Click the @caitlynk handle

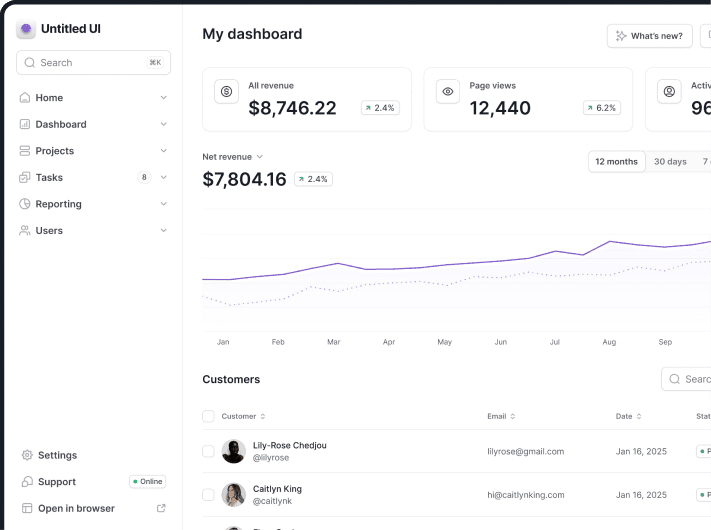point(272,501)
